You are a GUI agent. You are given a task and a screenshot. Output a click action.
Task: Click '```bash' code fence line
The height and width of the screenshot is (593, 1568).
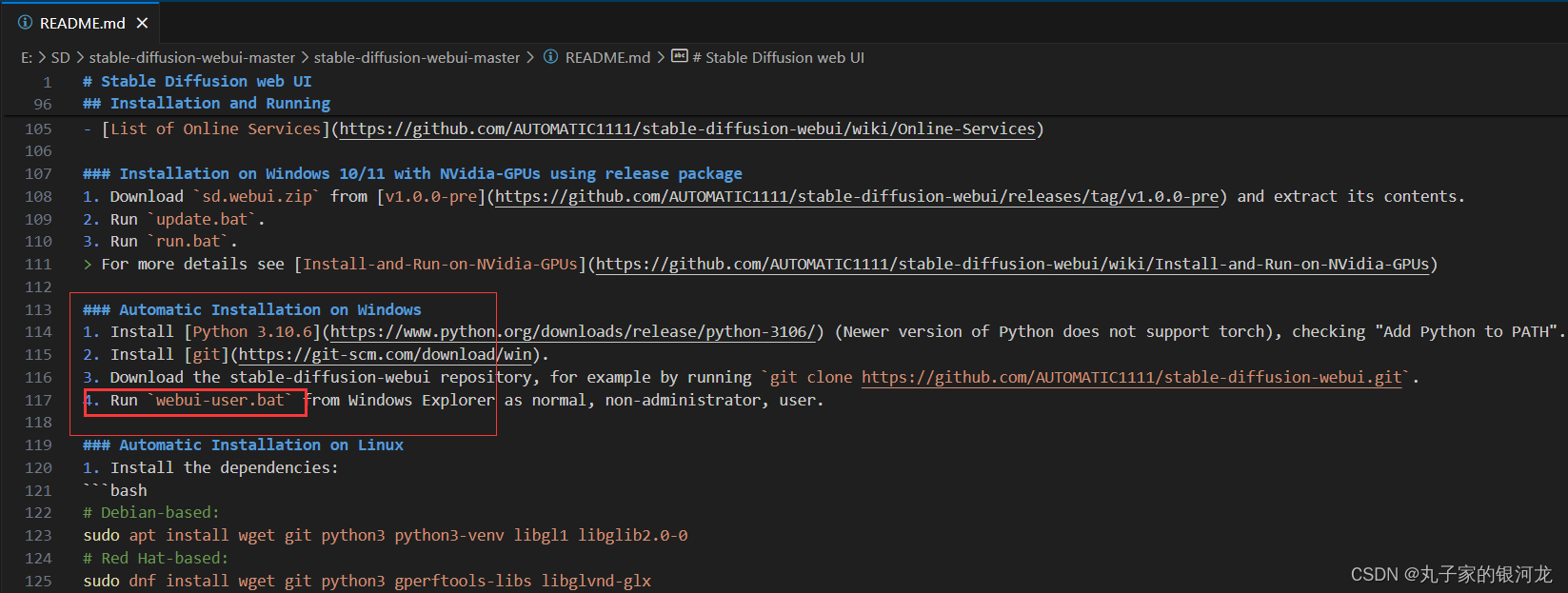pyautogui.click(x=115, y=490)
